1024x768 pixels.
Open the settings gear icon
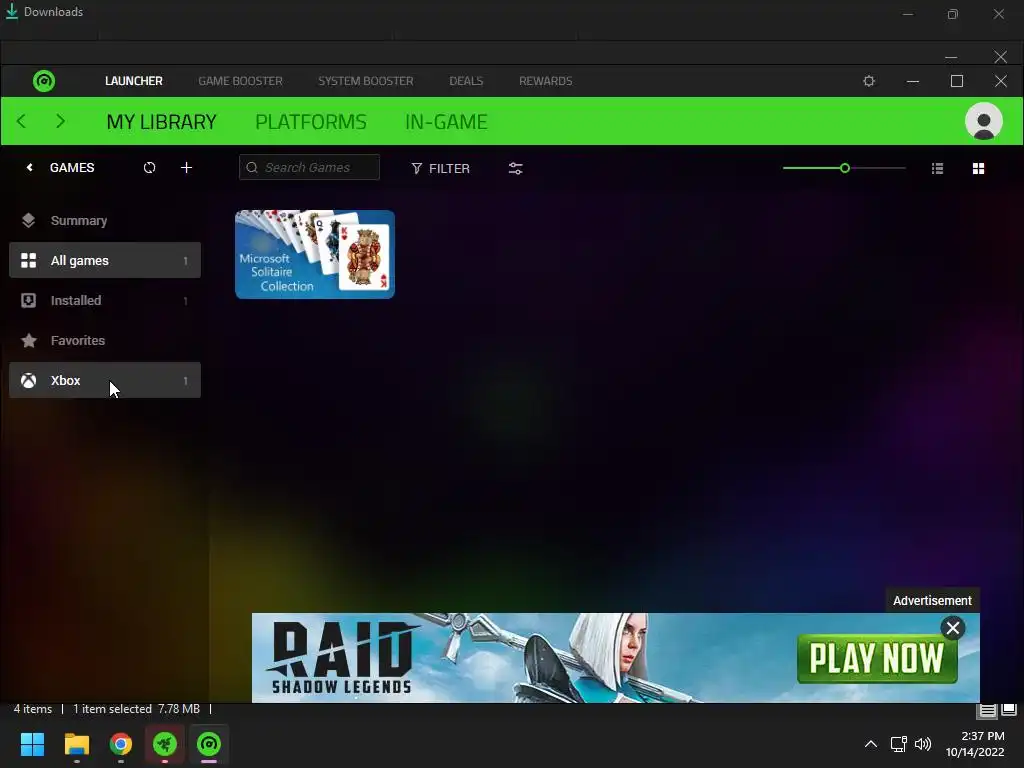point(869,81)
